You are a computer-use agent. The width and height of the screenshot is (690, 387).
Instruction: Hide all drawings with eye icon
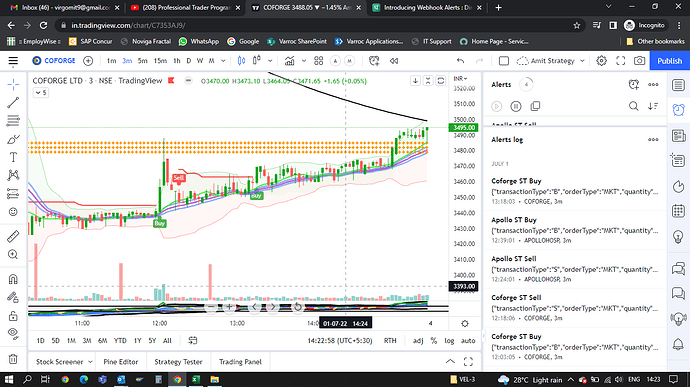click(13, 333)
